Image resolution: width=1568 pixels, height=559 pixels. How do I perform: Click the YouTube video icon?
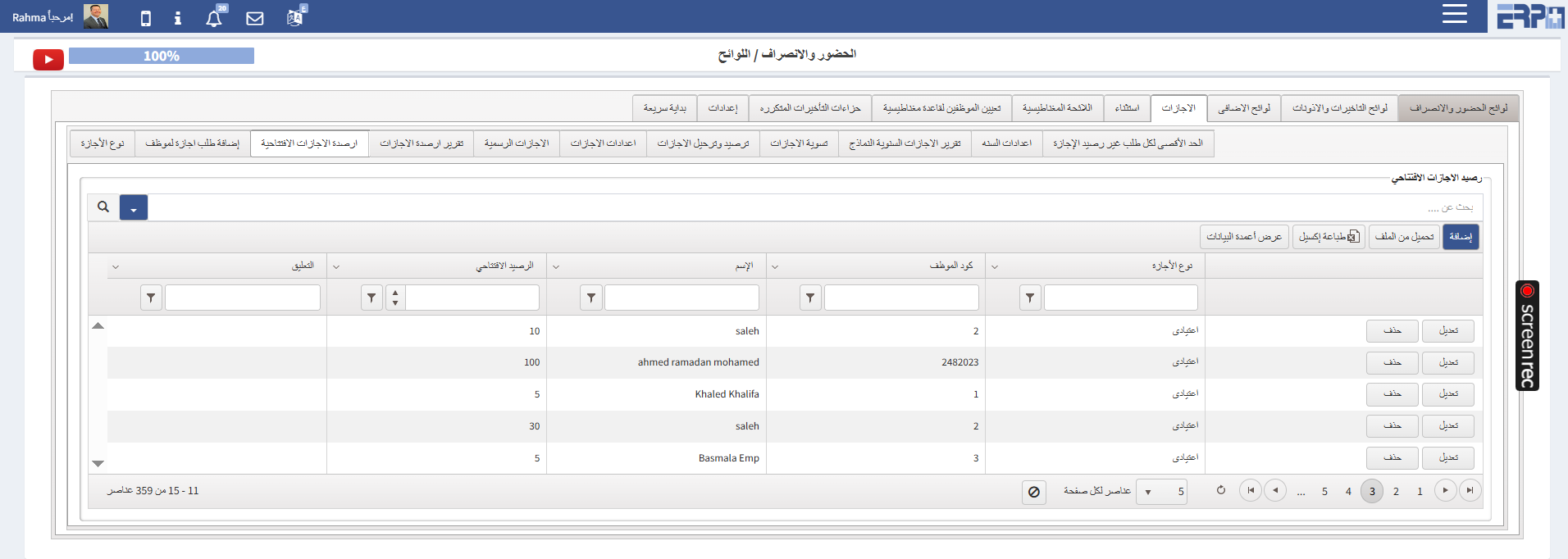(x=48, y=59)
